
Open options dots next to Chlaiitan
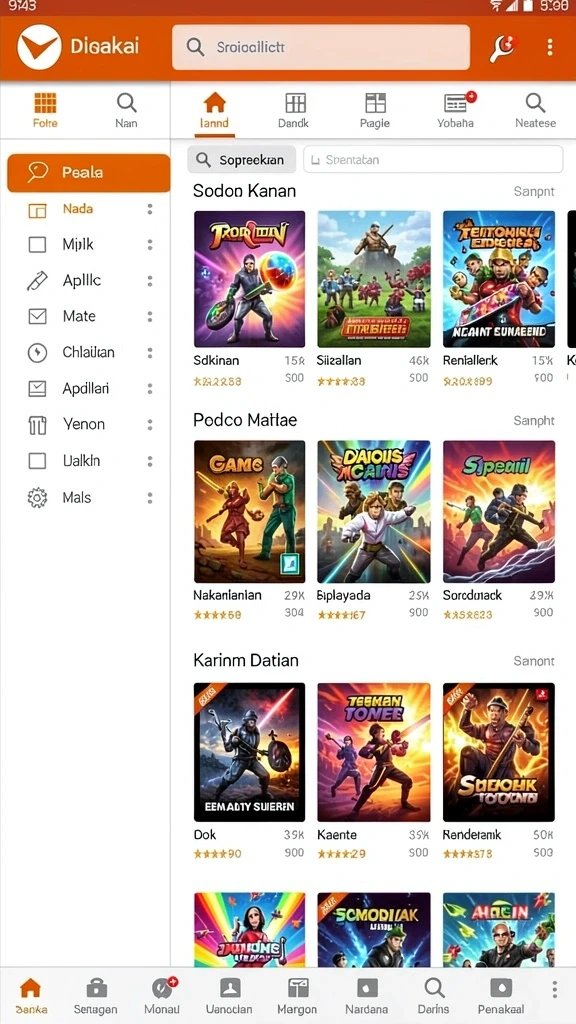(x=150, y=353)
